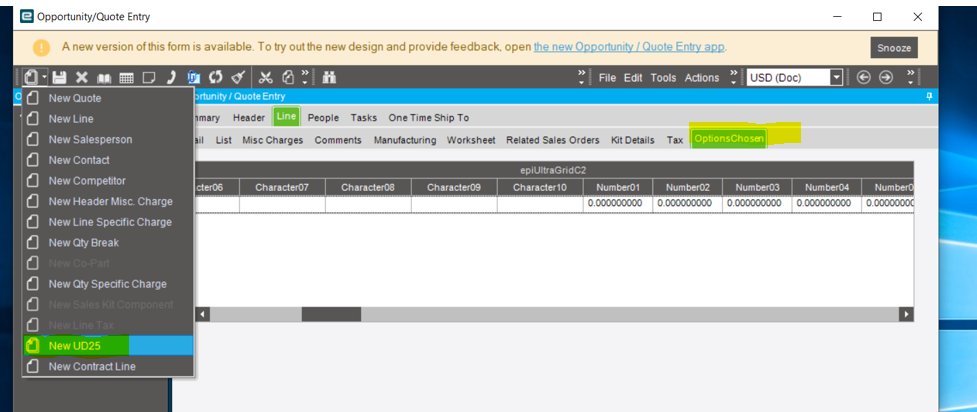The height and width of the screenshot is (412, 977).
Task: Click the Character07 column header
Action: (x=282, y=187)
